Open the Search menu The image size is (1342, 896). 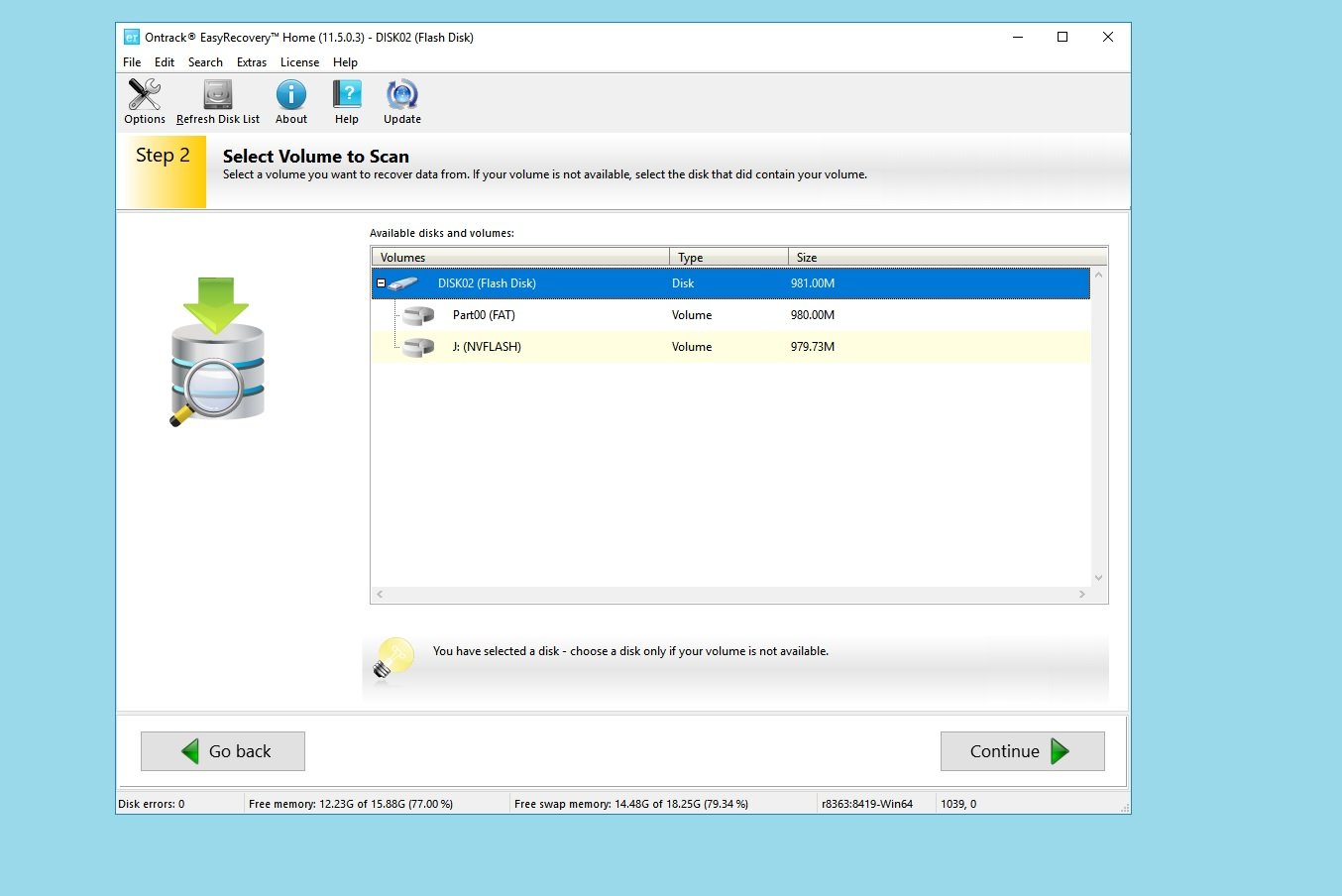point(205,62)
